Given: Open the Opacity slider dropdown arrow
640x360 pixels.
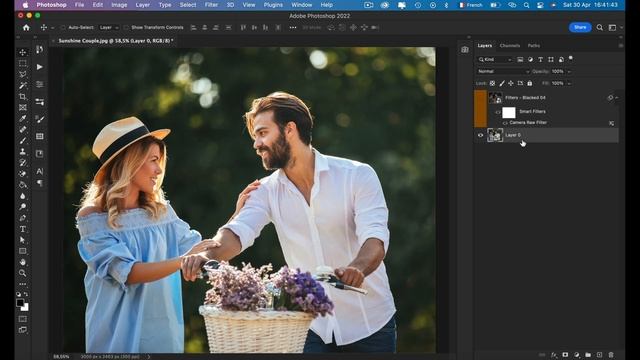Looking at the screenshot, I should coord(569,71).
